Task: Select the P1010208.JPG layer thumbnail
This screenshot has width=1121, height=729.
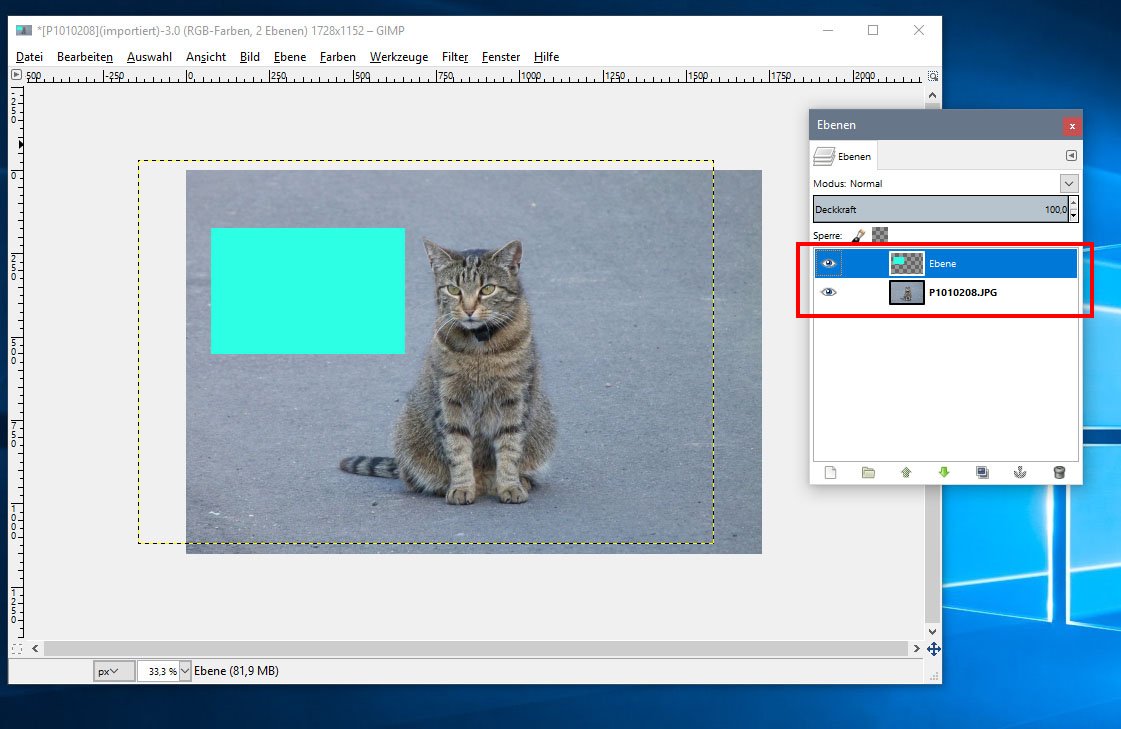Action: click(x=906, y=292)
